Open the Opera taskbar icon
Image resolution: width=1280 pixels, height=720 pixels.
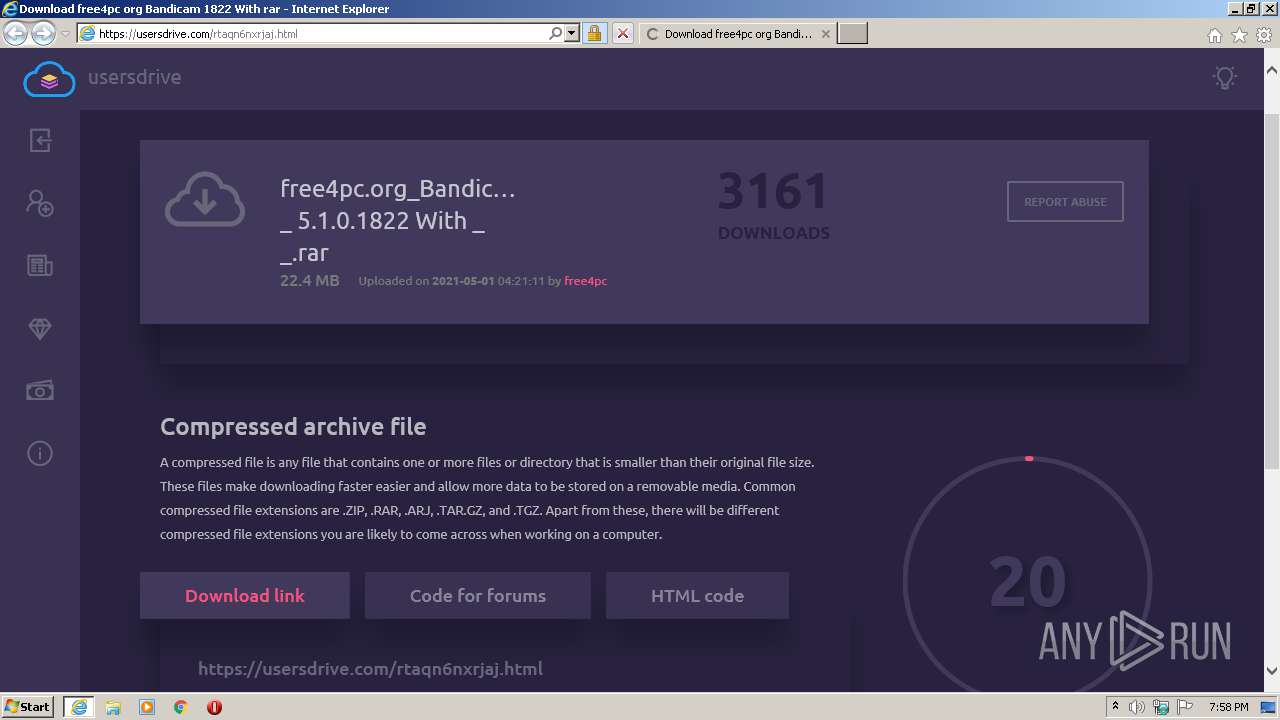(x=214, y=707)
